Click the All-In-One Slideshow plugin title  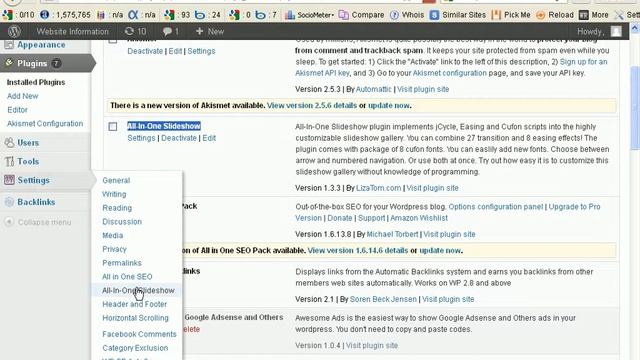(164, 126)
